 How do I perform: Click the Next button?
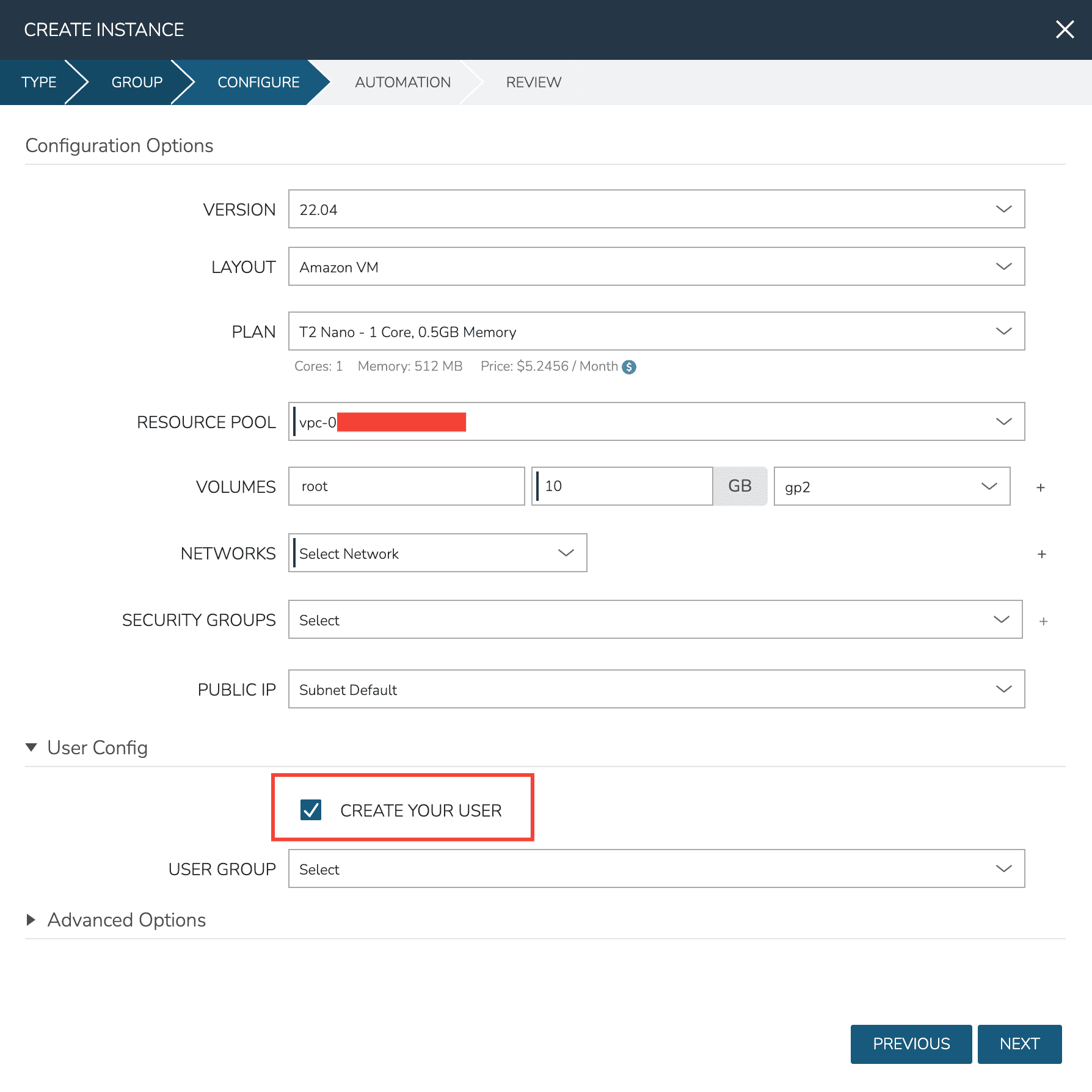click(1019, 1044)
